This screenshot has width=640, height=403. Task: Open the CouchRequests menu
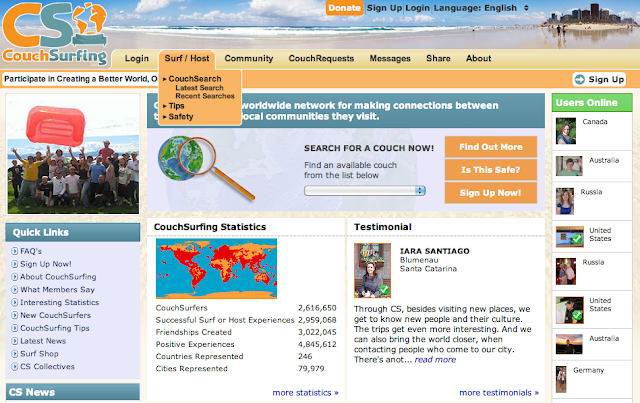coord(321,58)
